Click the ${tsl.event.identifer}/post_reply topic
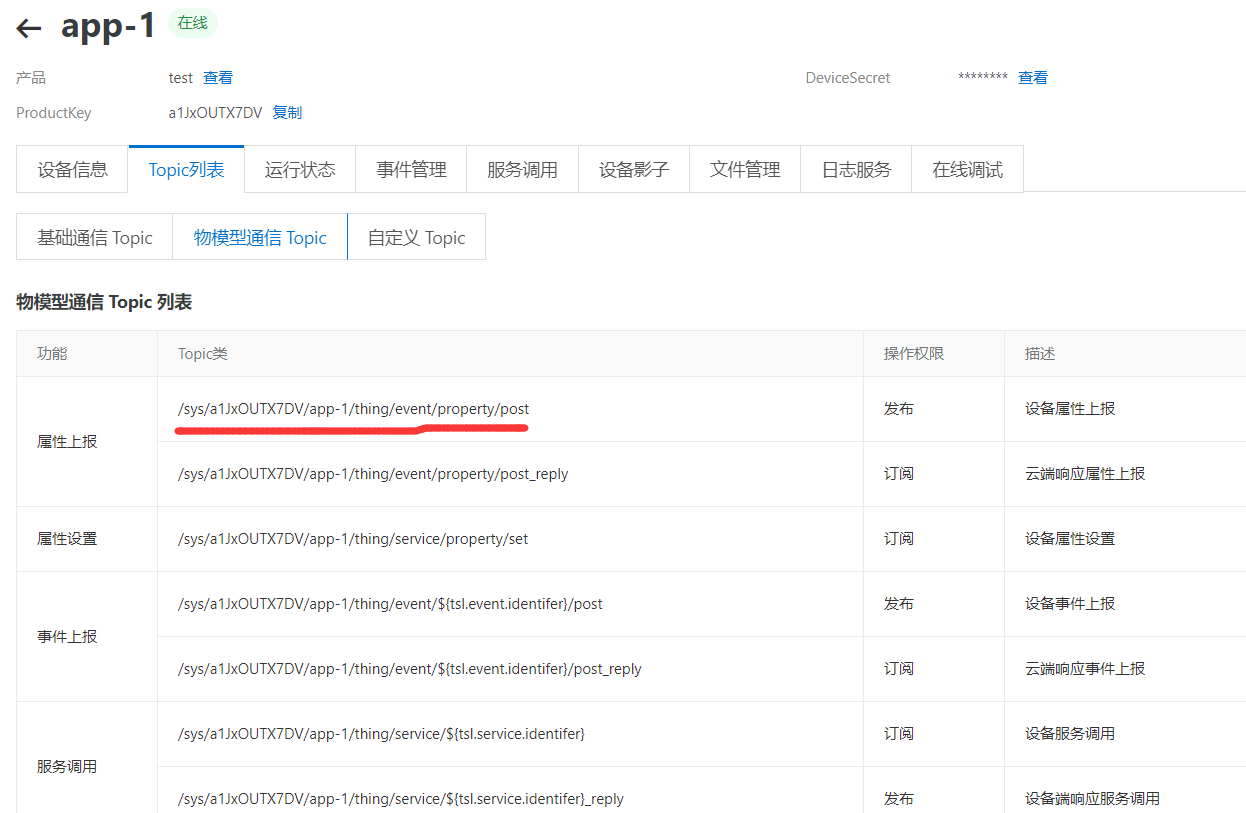This screenshot has height=813, width=1246. (x=409, y=668)
